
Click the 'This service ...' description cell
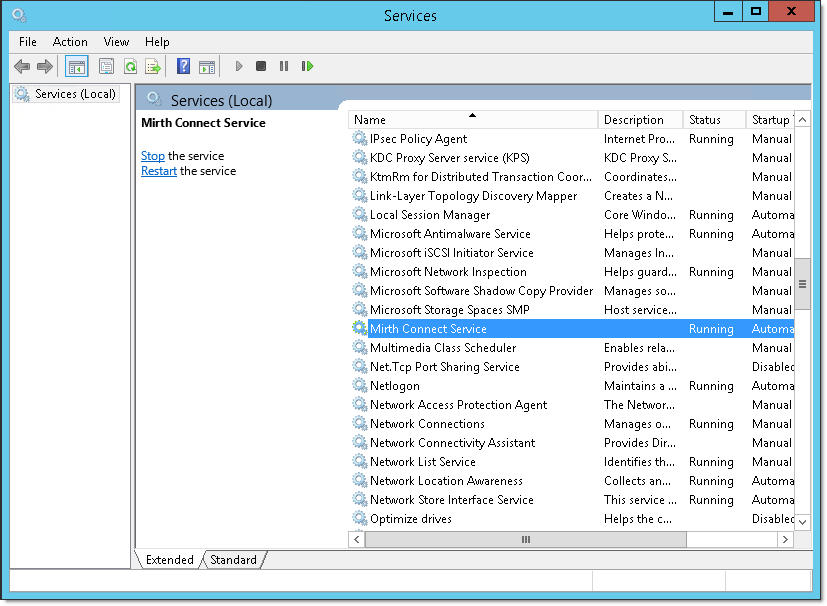coord(640,499)
